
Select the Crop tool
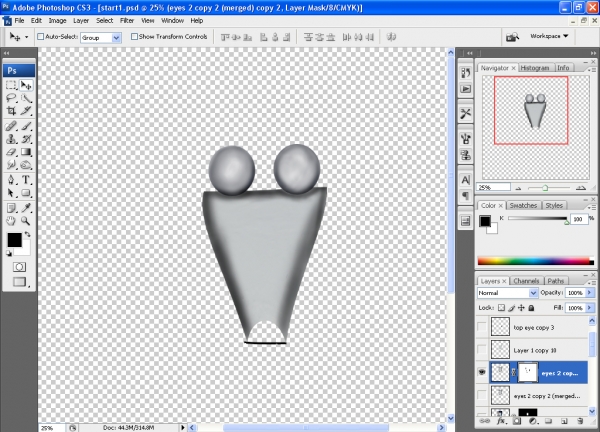[11, 111]
